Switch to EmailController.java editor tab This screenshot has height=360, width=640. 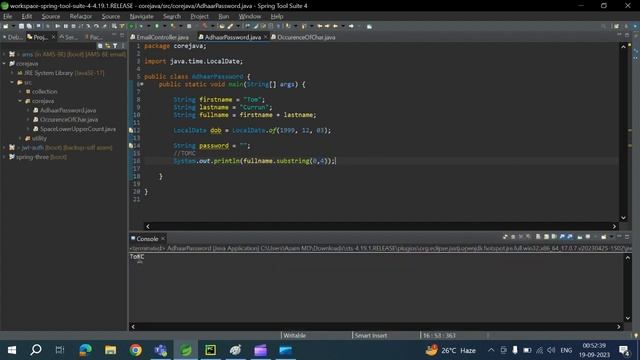point(160,37)
